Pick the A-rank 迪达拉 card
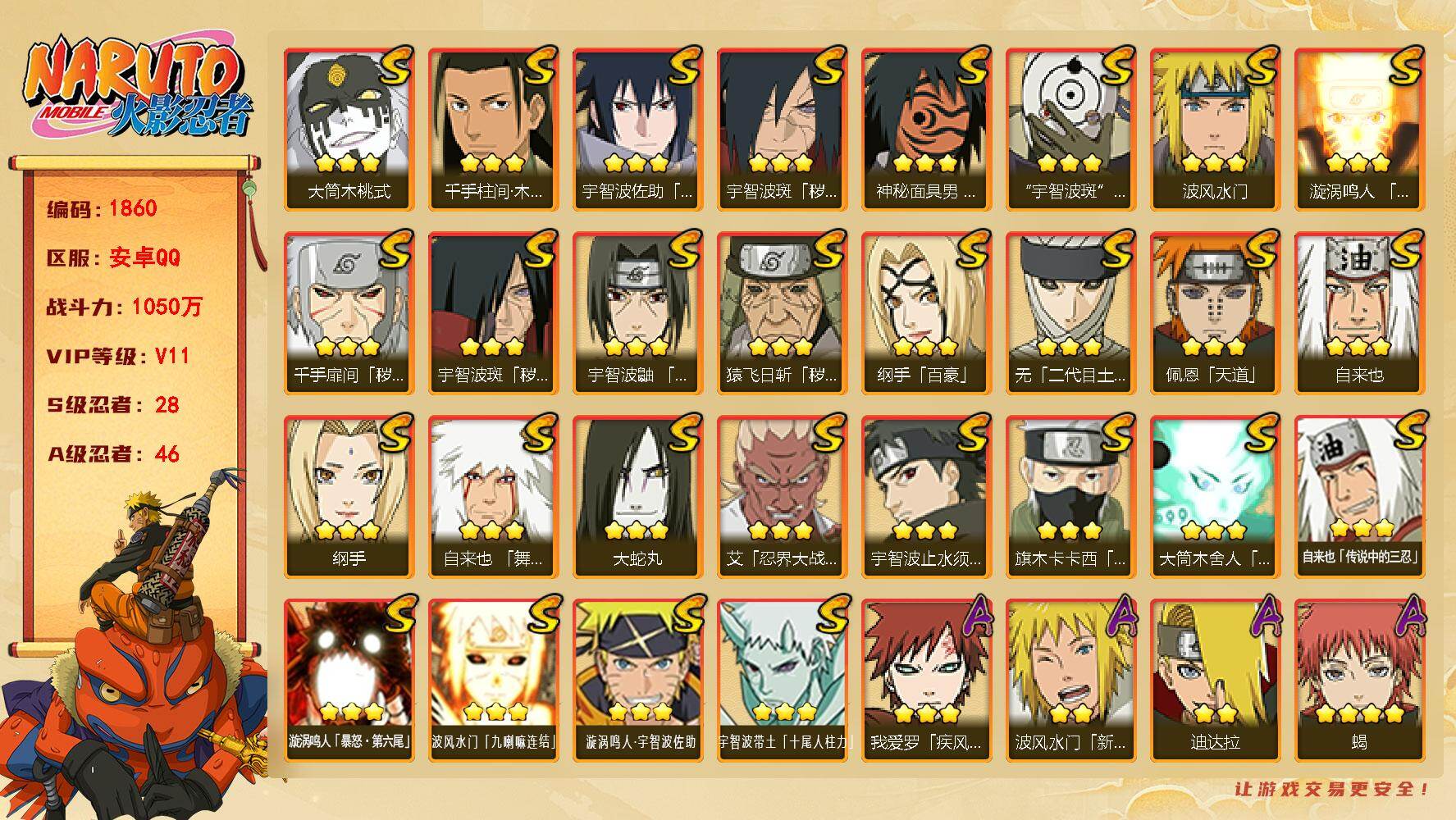Screen dimensions: 1456x820 click(x=1215, y=681)
